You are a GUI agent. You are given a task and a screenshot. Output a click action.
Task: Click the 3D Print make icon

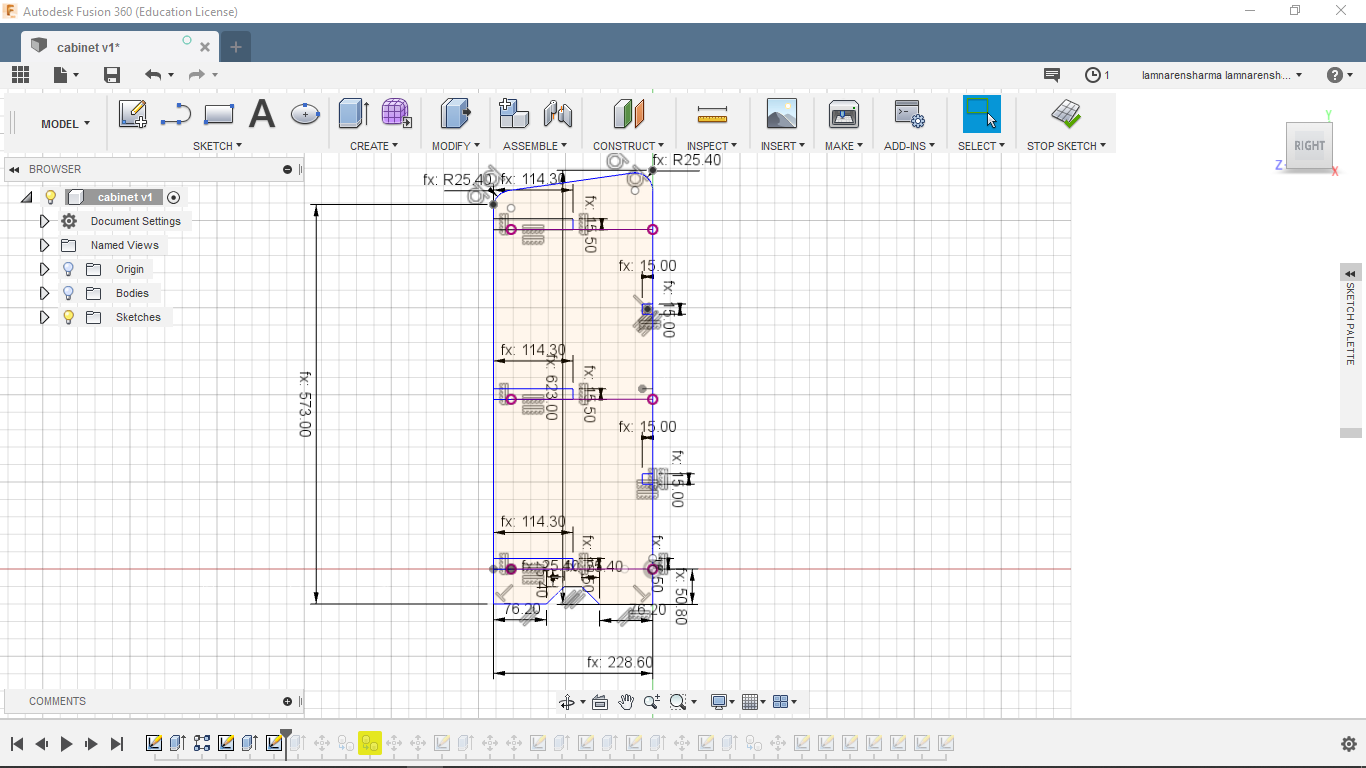coord(844,114)
